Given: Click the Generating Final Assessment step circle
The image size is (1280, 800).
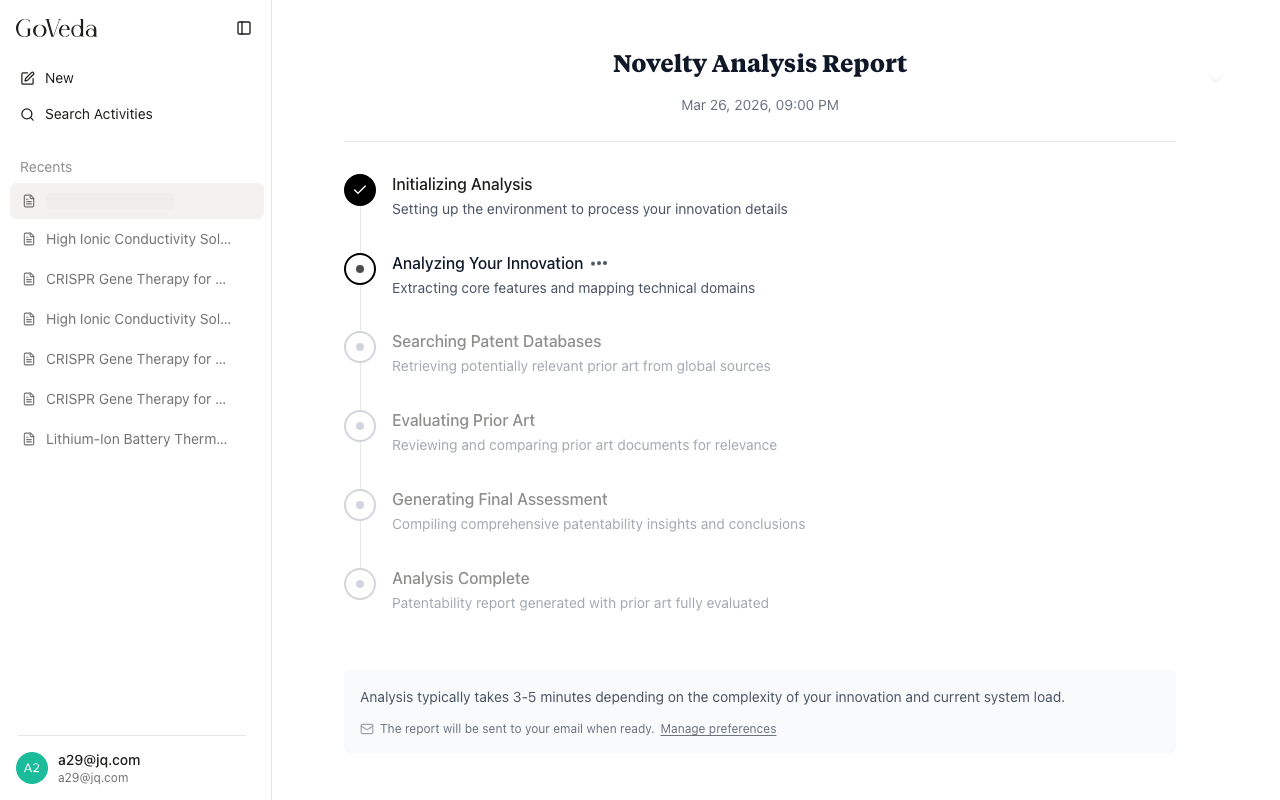Looking at the screenshot, I should pos(360,505).
